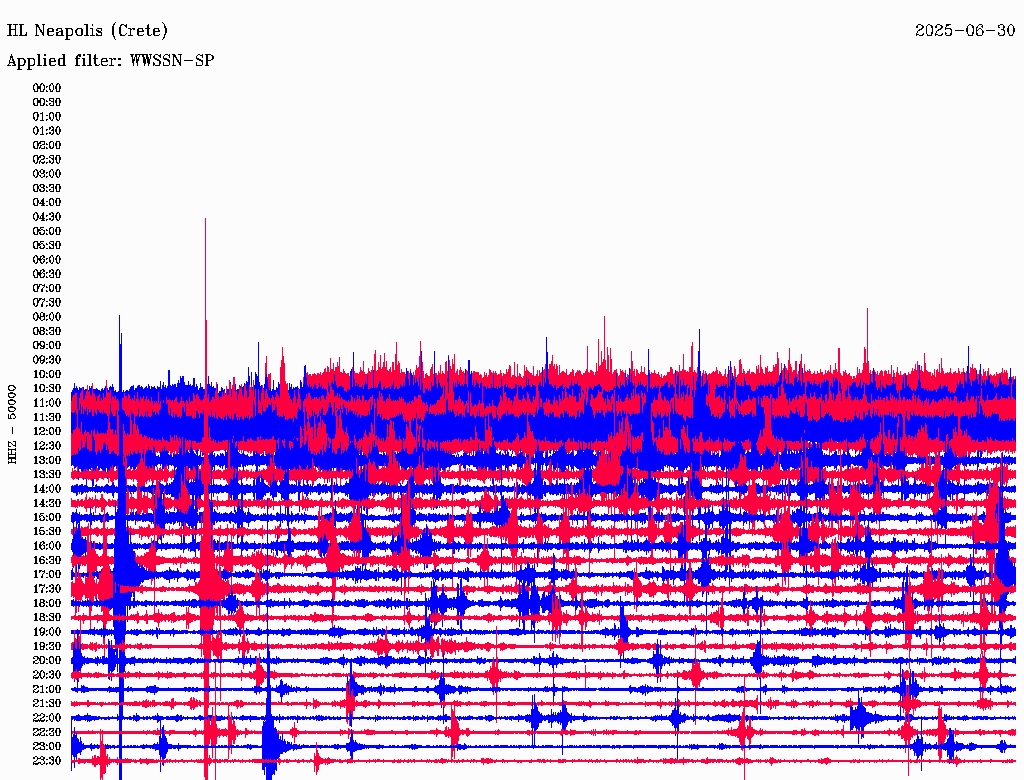This screenshot has height=780, width=1024.
Task: Click the 04:00 time label
Action: (x=47, y=203)
